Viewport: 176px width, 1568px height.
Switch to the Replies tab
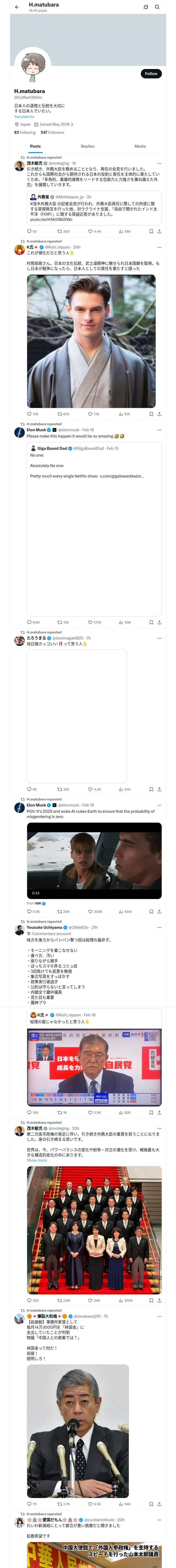coord(87,146)
